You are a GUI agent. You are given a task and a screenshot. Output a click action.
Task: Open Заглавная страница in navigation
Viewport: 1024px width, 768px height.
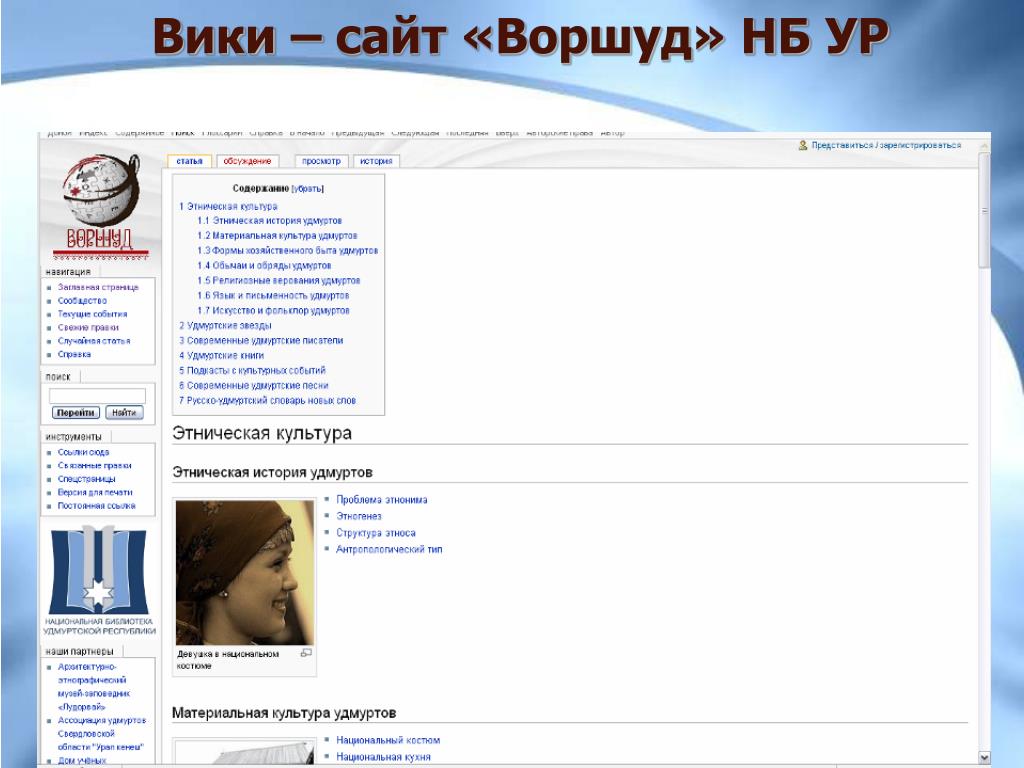[98, 287]
